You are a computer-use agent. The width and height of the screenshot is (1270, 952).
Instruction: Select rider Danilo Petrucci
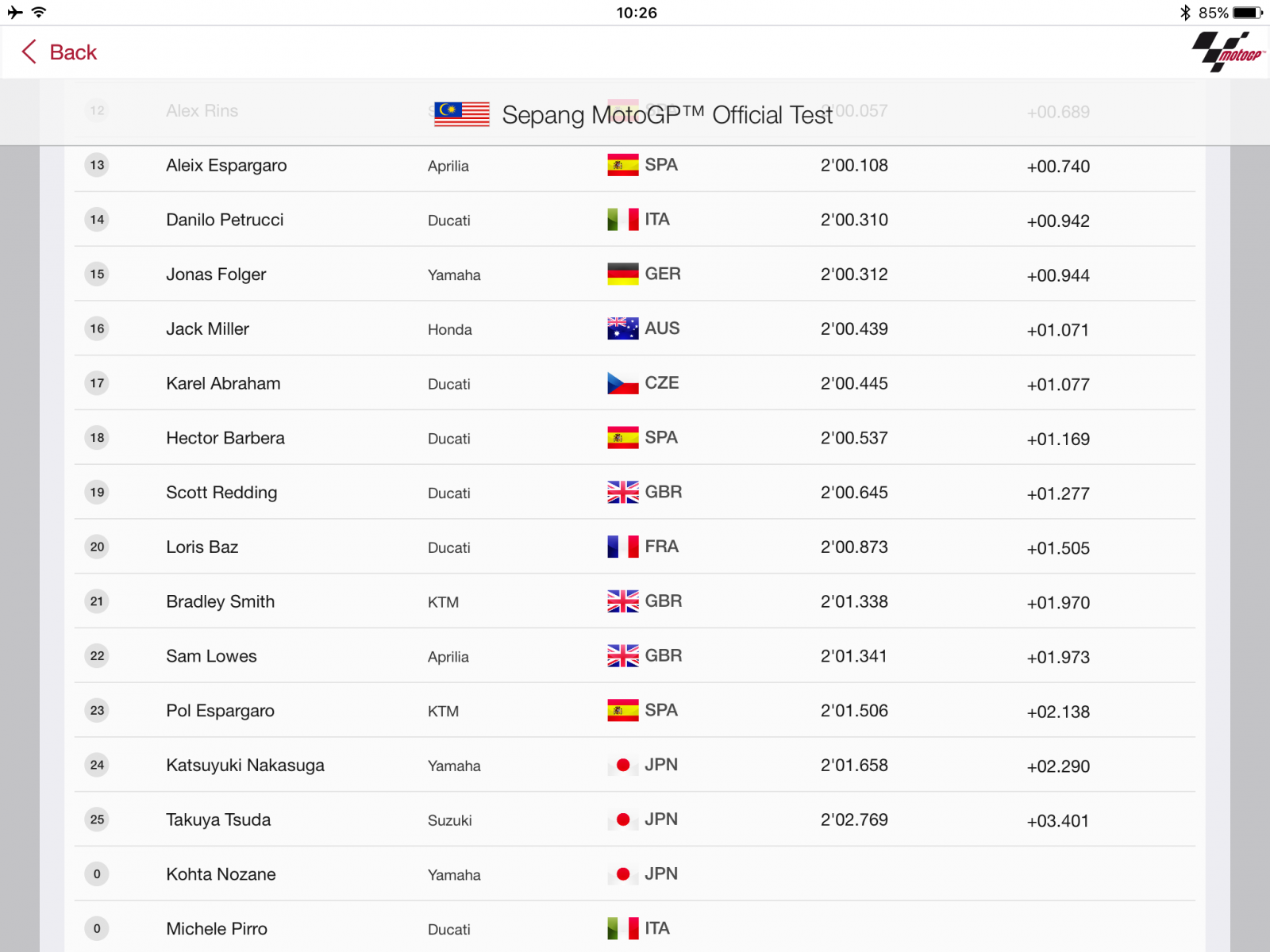click(x=225, y=220)
